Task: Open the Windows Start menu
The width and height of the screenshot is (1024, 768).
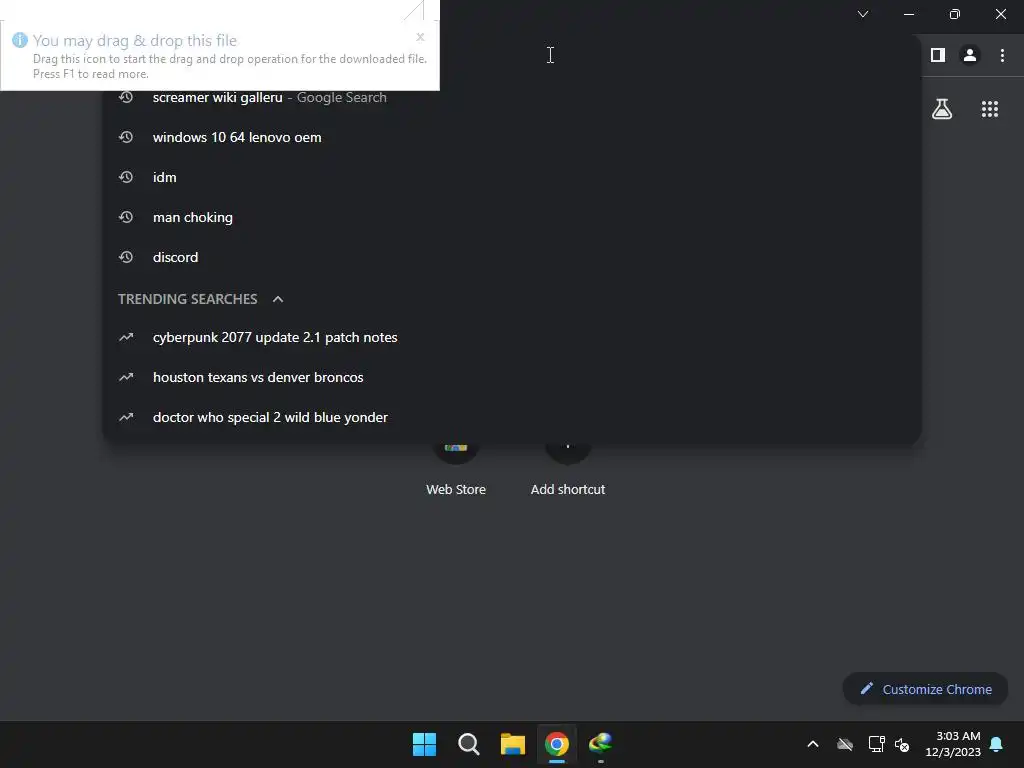Action: tap(424, 744)
